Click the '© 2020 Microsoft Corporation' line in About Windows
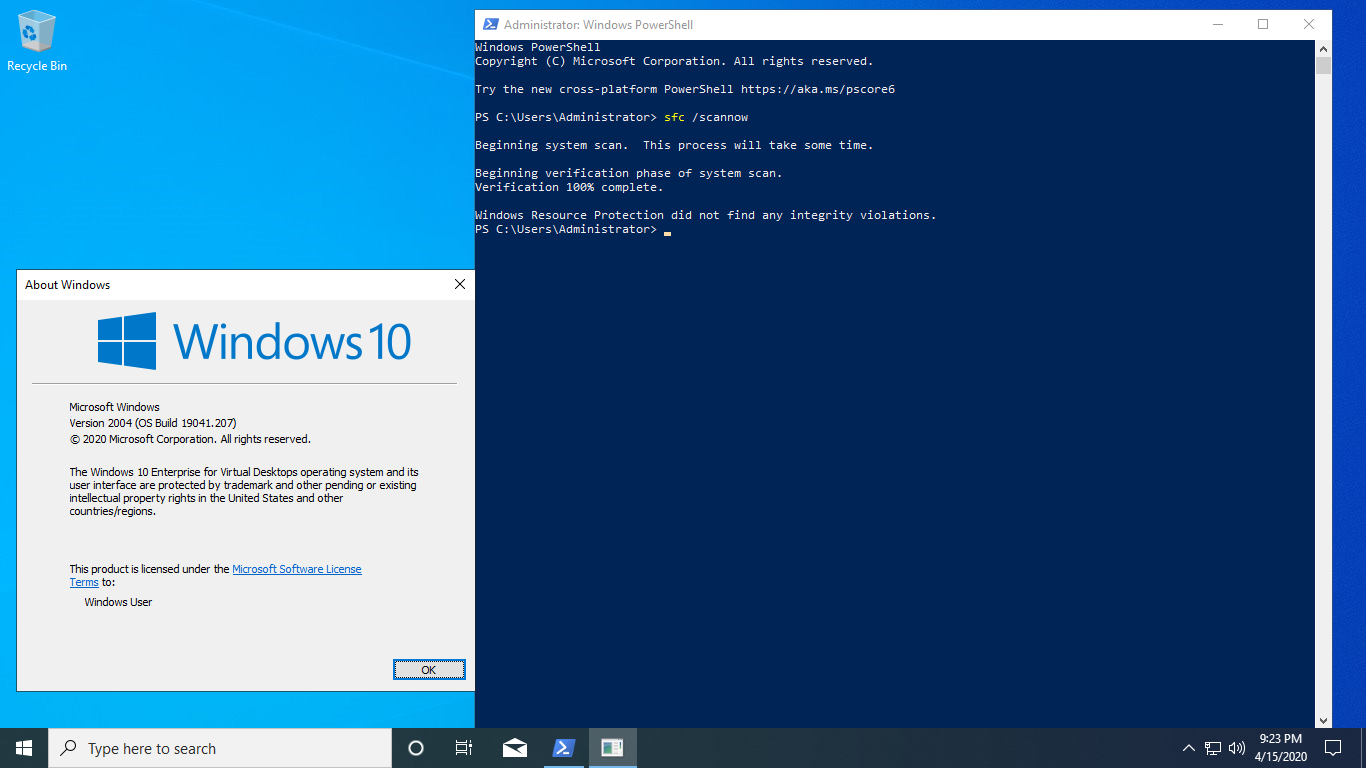The width and height of the screenshot is (1366, 768). pos(190,439)
